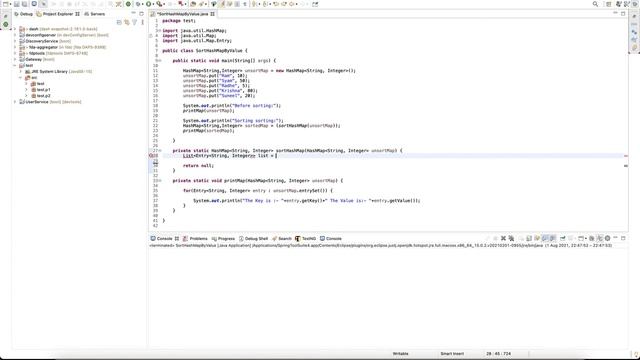
Task: Expand the test.p1 package
Action: pyautogui.click(x=27, y=90)
